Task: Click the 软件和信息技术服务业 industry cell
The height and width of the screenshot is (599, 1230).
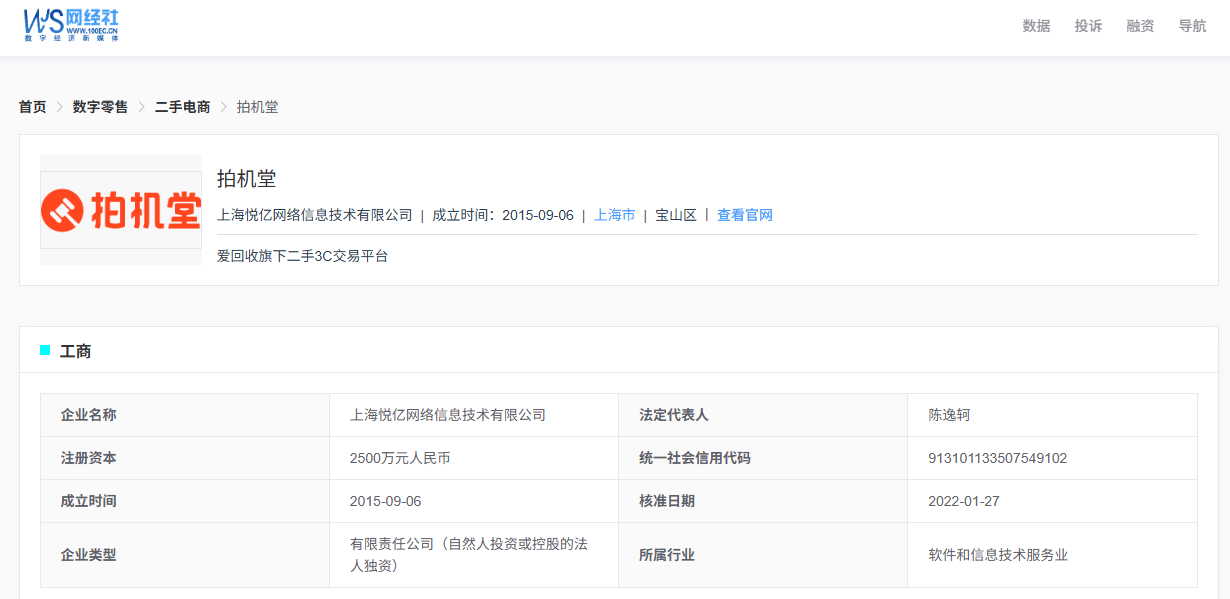Action: tap(998, 554)
